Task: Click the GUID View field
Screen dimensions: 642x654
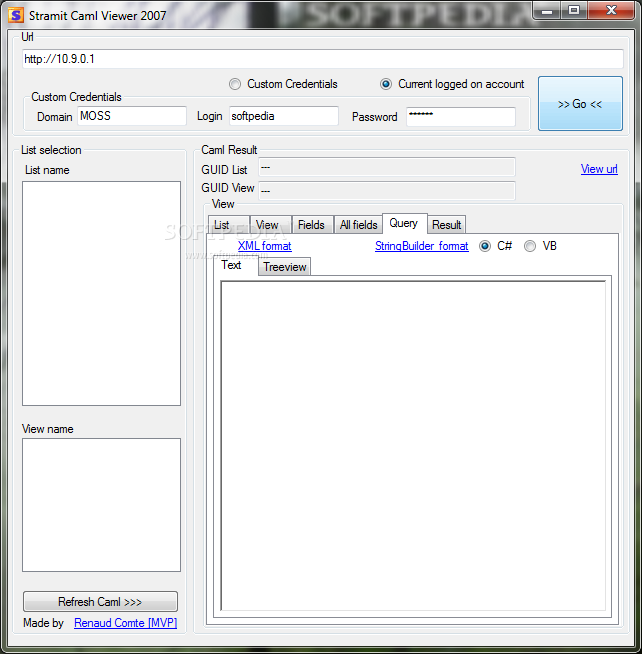Action: click(x=387, y=191)
